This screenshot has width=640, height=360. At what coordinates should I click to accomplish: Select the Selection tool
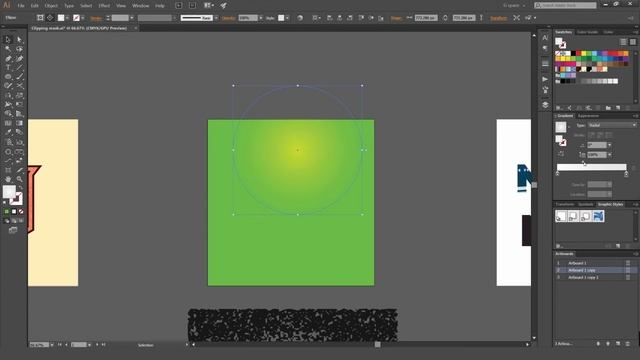tap(7, 40)
